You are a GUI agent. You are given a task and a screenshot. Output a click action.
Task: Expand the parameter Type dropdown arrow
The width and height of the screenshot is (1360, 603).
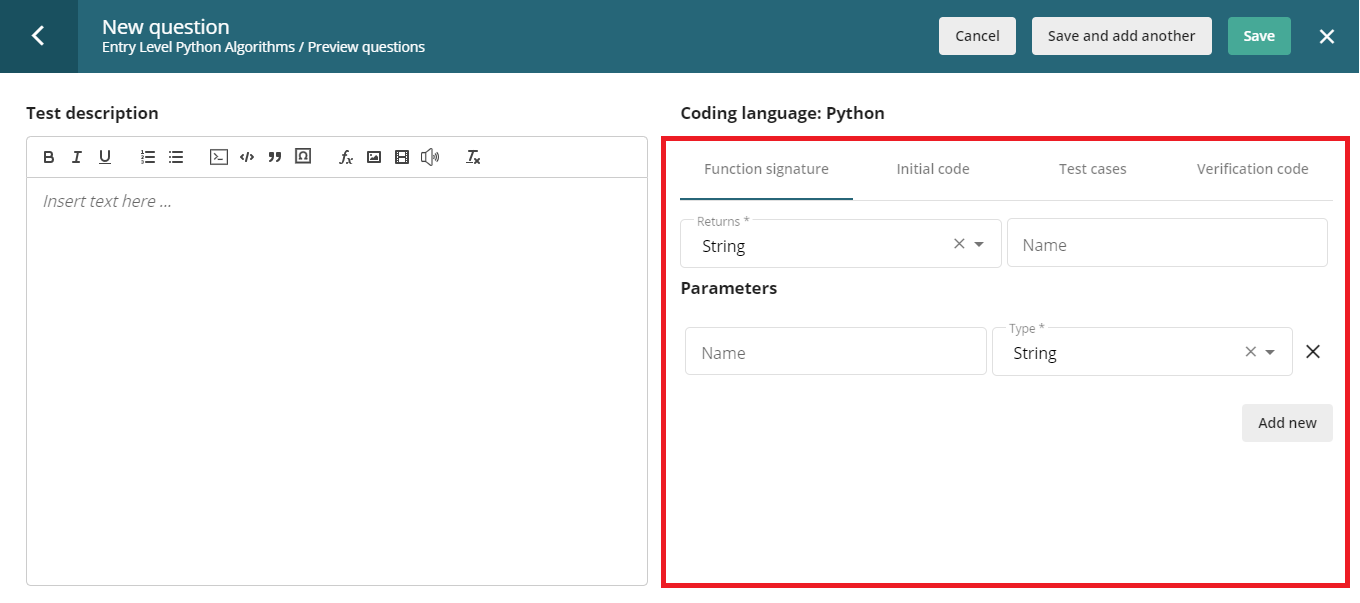(x=1270, y=352)
